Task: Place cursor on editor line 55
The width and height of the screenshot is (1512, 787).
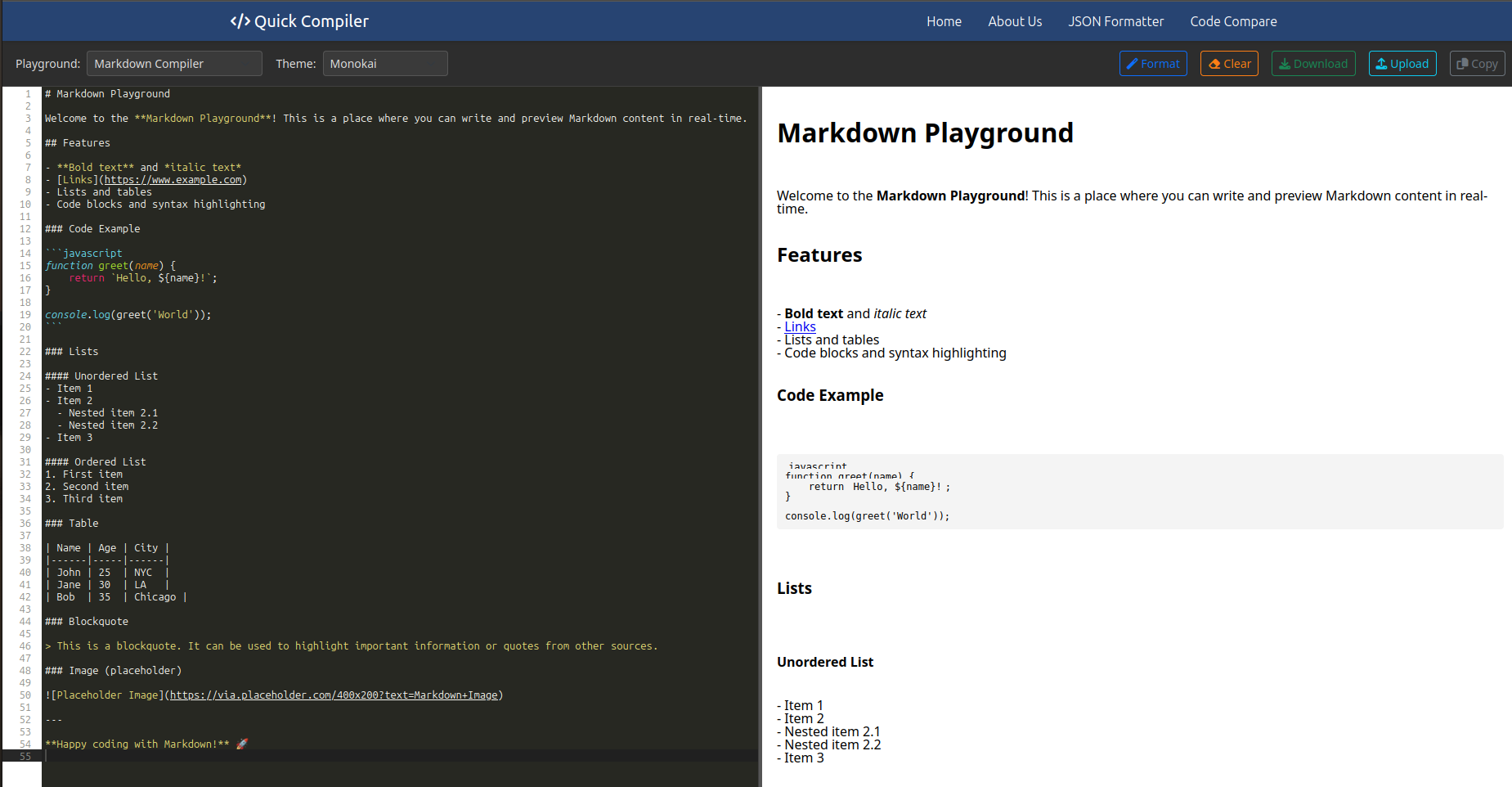Action: tap(327, 756)
